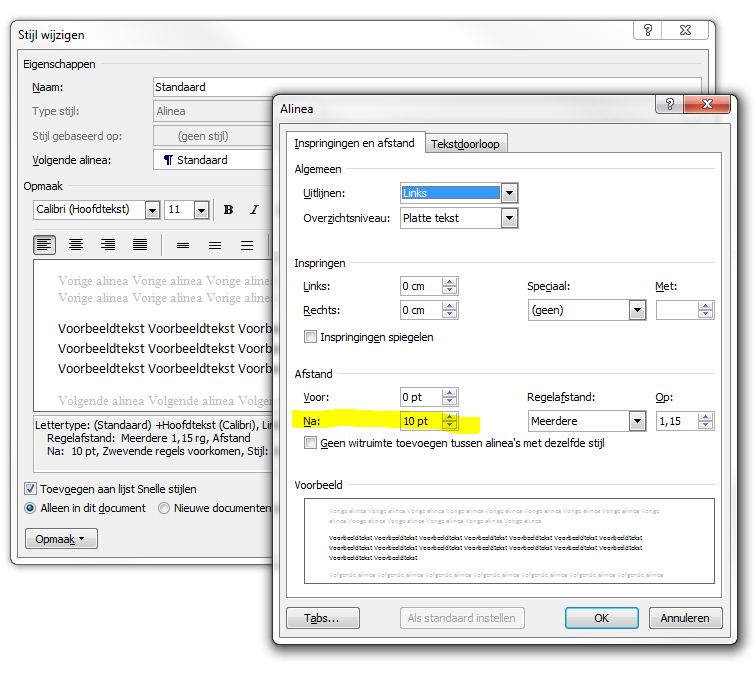This screenshot has width=756, height=677.
Task: Enable Inspringingen spiegelen checkbox
Action: click(x=311, y=338)
